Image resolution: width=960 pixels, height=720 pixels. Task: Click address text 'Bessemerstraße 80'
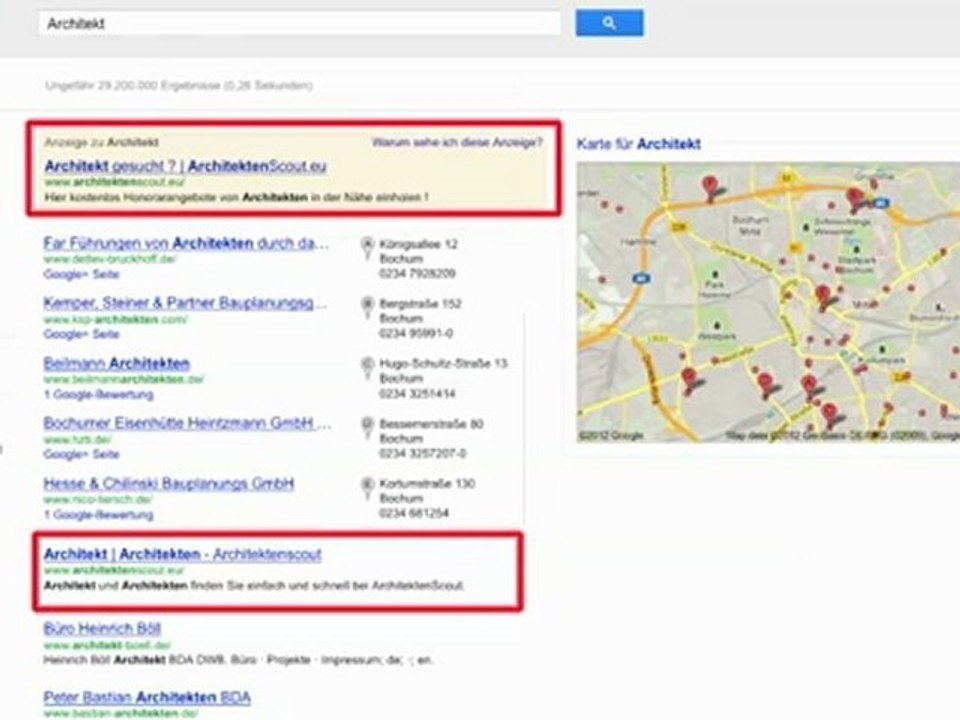pos(432,424)
